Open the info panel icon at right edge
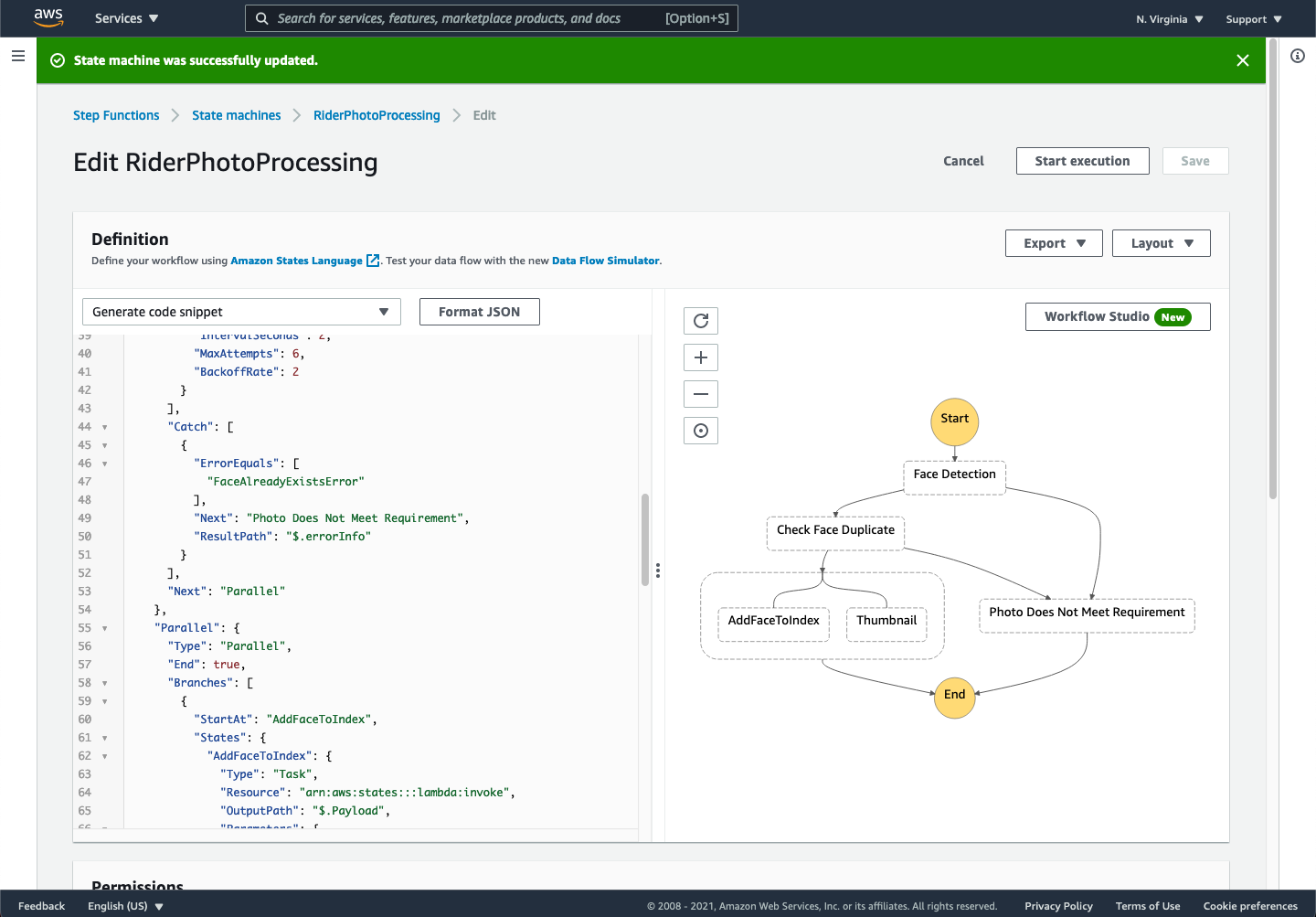1316x917 pixels. tap(1297, 56)
